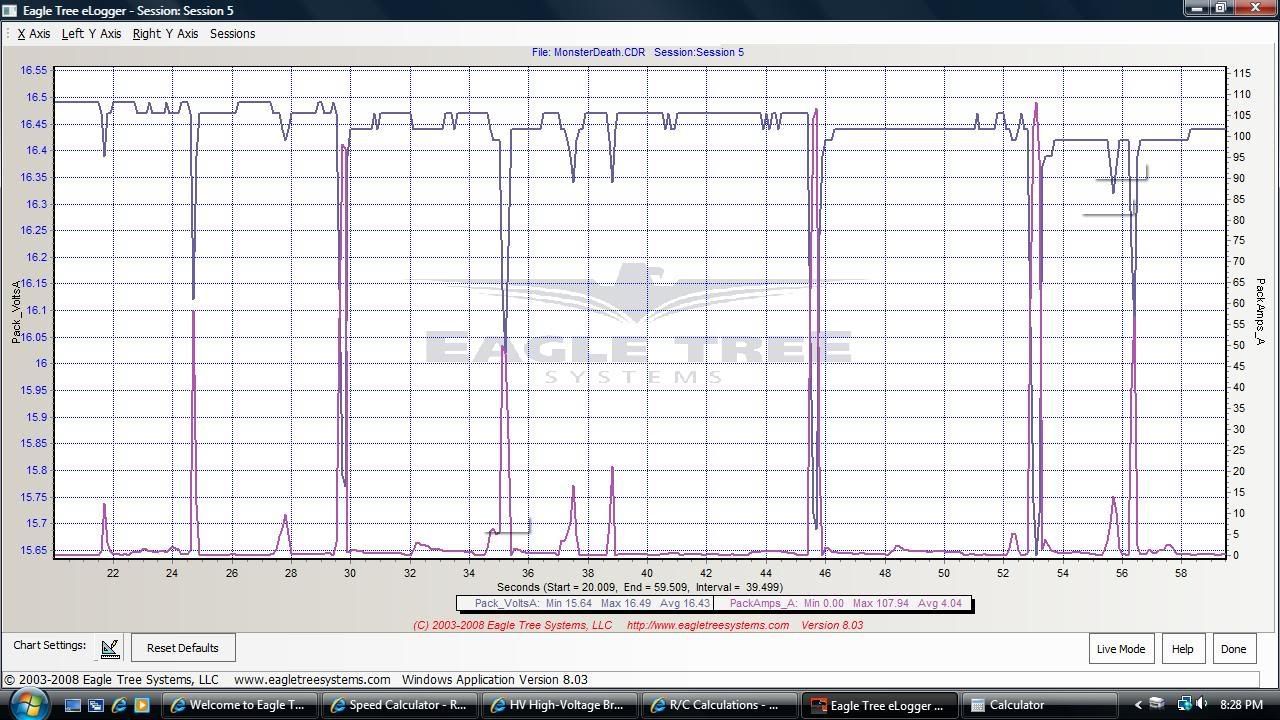Image resolution: width=1280 pixels, height=720 pixels.
Task: Click the Help button
Action: (1182, 648)
